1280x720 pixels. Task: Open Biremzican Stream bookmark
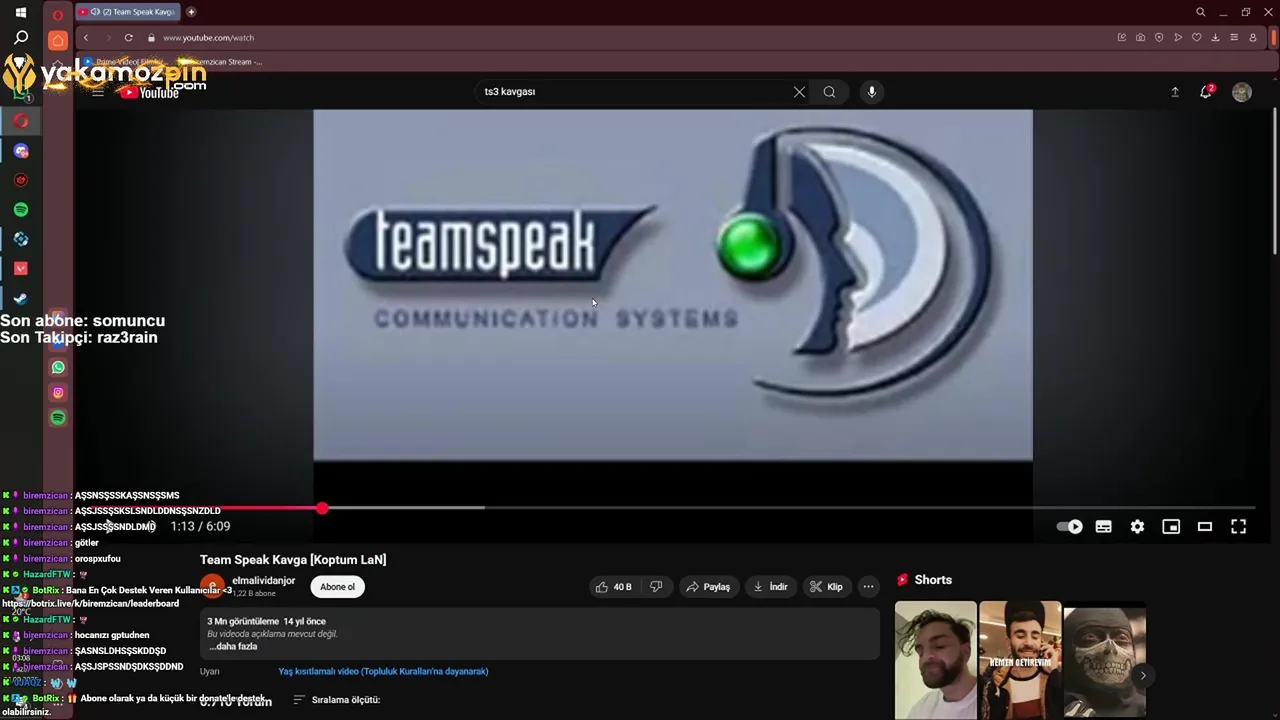(x=222, y=62)
